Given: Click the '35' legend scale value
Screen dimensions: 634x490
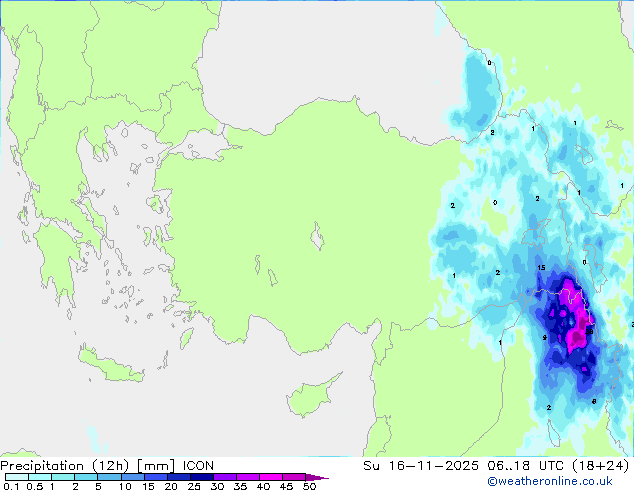Looking at the screenshot, I should (x=240, y=486).
